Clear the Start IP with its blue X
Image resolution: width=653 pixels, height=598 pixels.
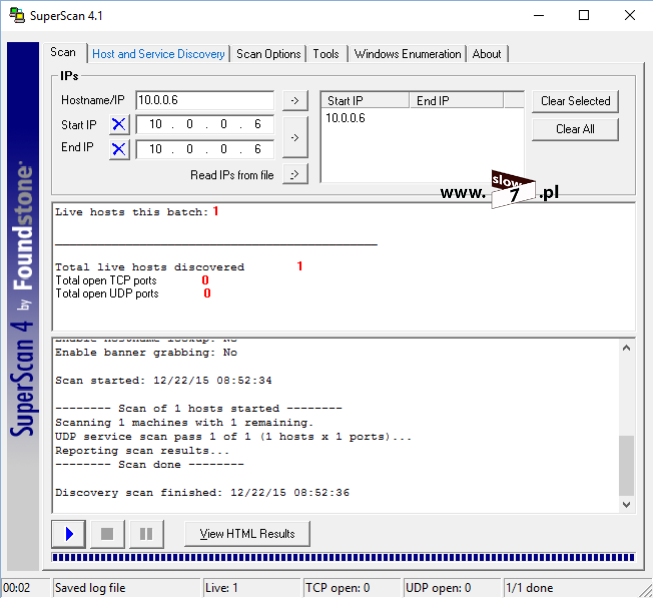click(x=119, y=124)
